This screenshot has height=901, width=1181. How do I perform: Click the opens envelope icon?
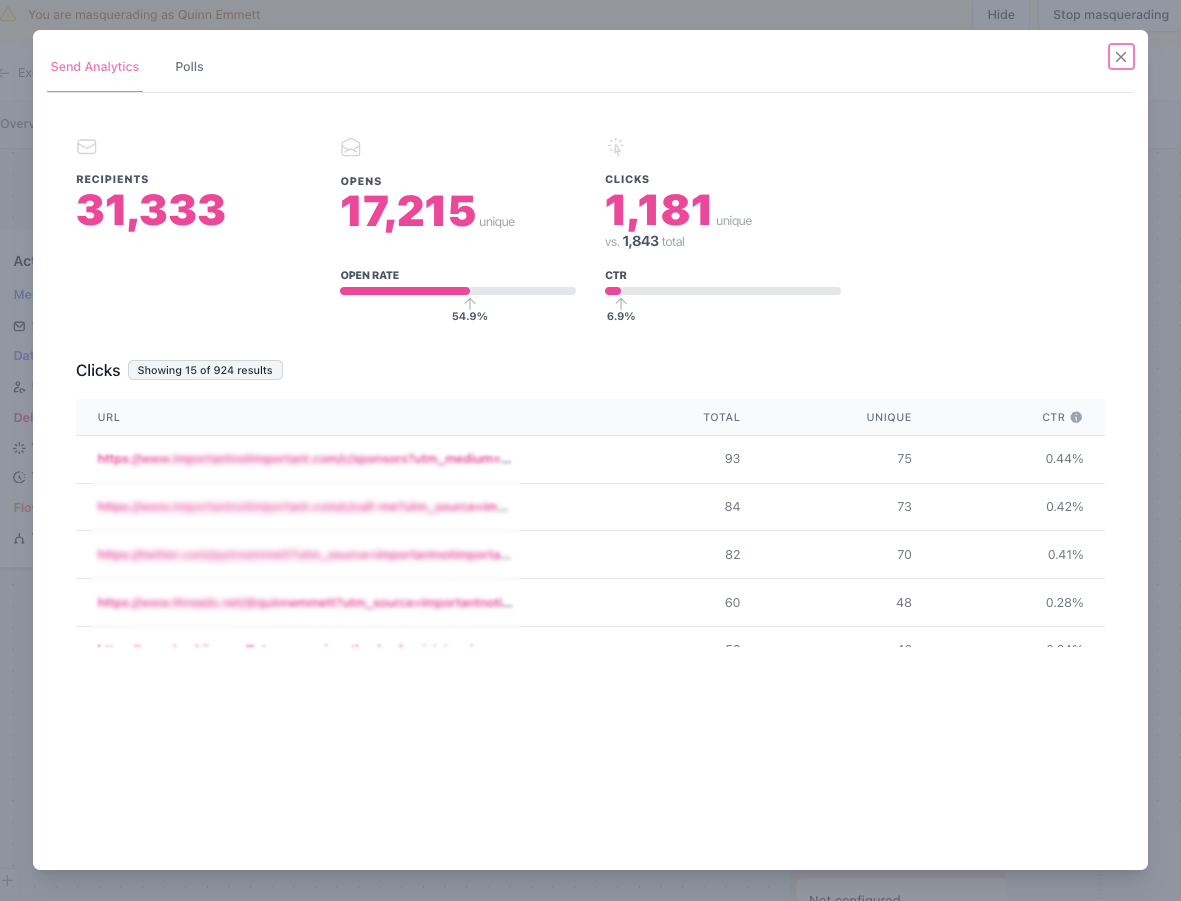[350, 147]
